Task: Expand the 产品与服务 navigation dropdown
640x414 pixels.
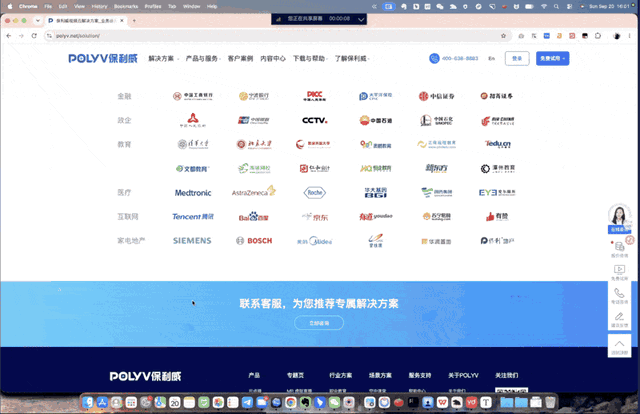Action: tap(203, 58)
